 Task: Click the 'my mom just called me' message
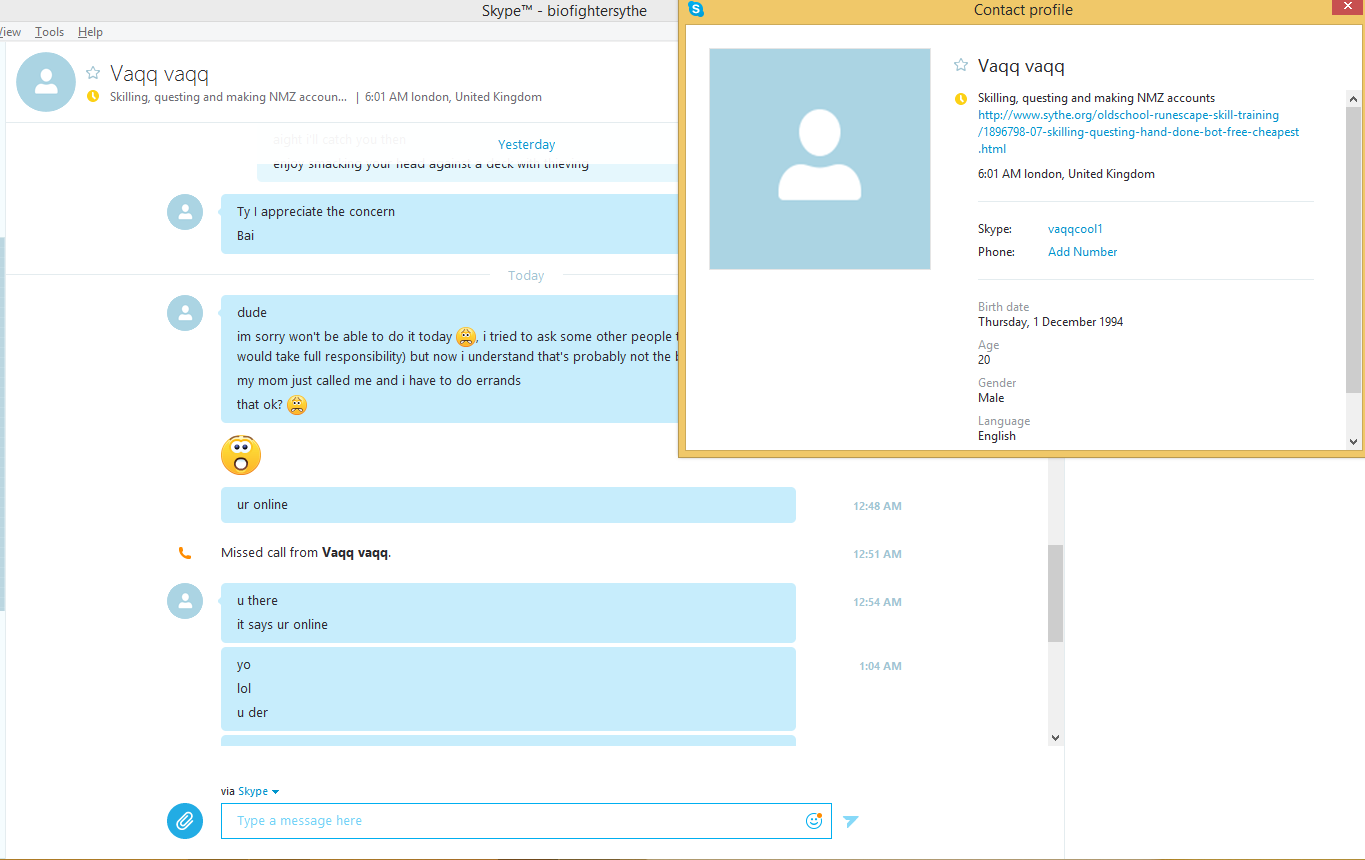379,381
